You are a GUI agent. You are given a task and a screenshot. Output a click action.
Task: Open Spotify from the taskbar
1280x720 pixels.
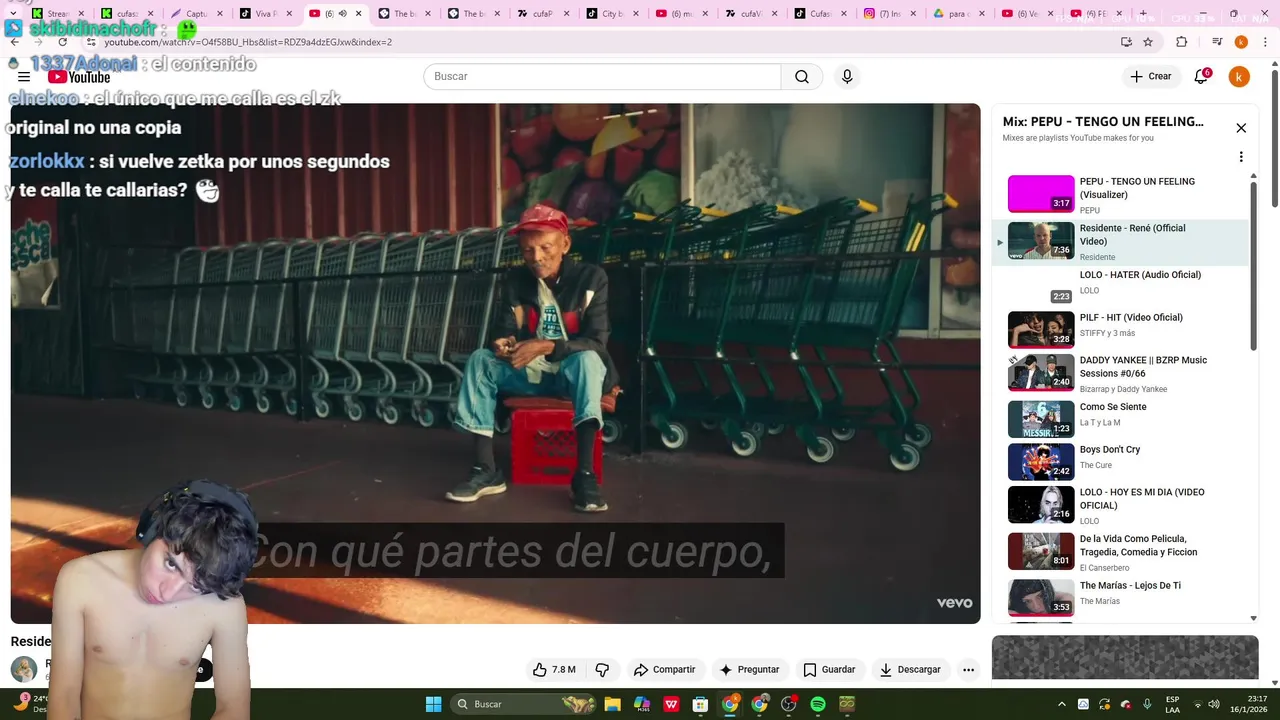tap(817, 704)
